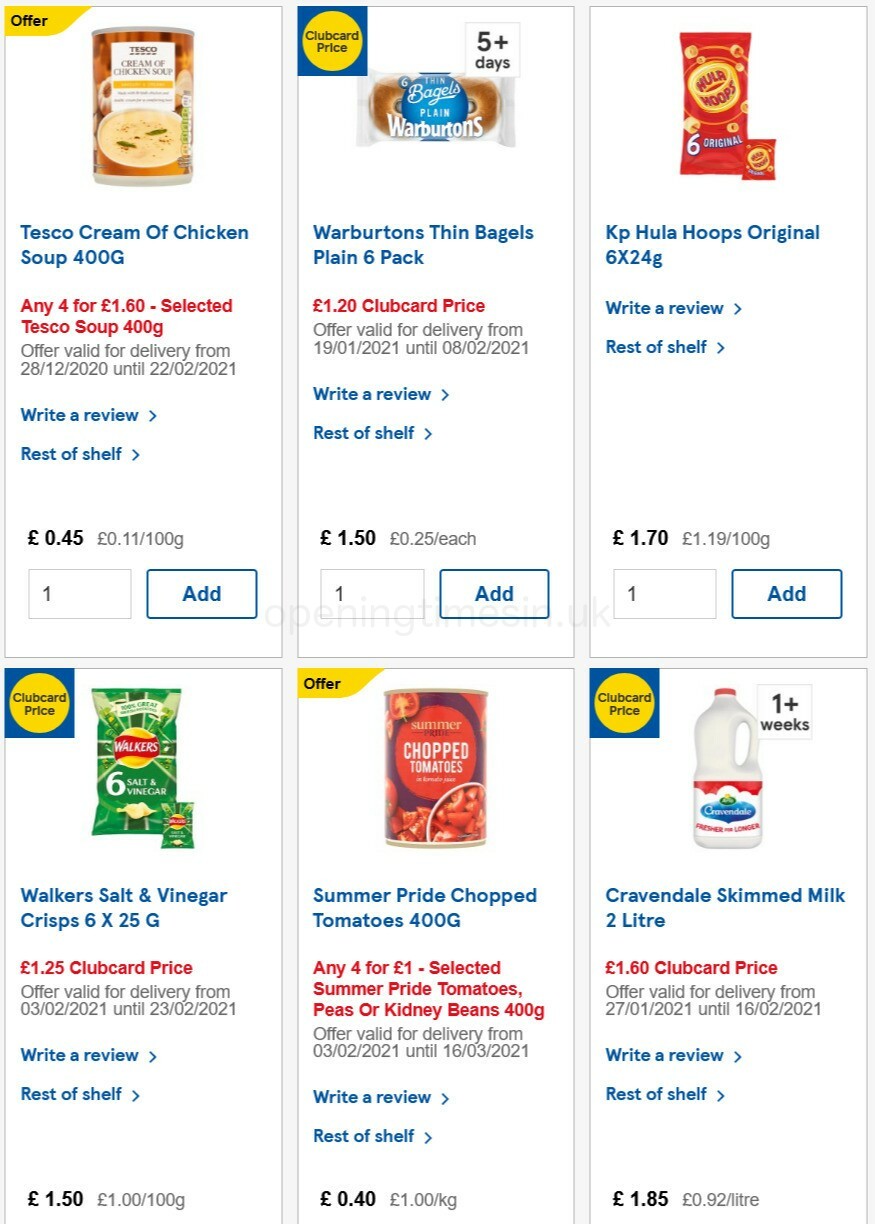The height and width of the screenshot is (1224, 875).
Task: Write a review for Tesco chicken soup
Action: click(x=80, y=414)
